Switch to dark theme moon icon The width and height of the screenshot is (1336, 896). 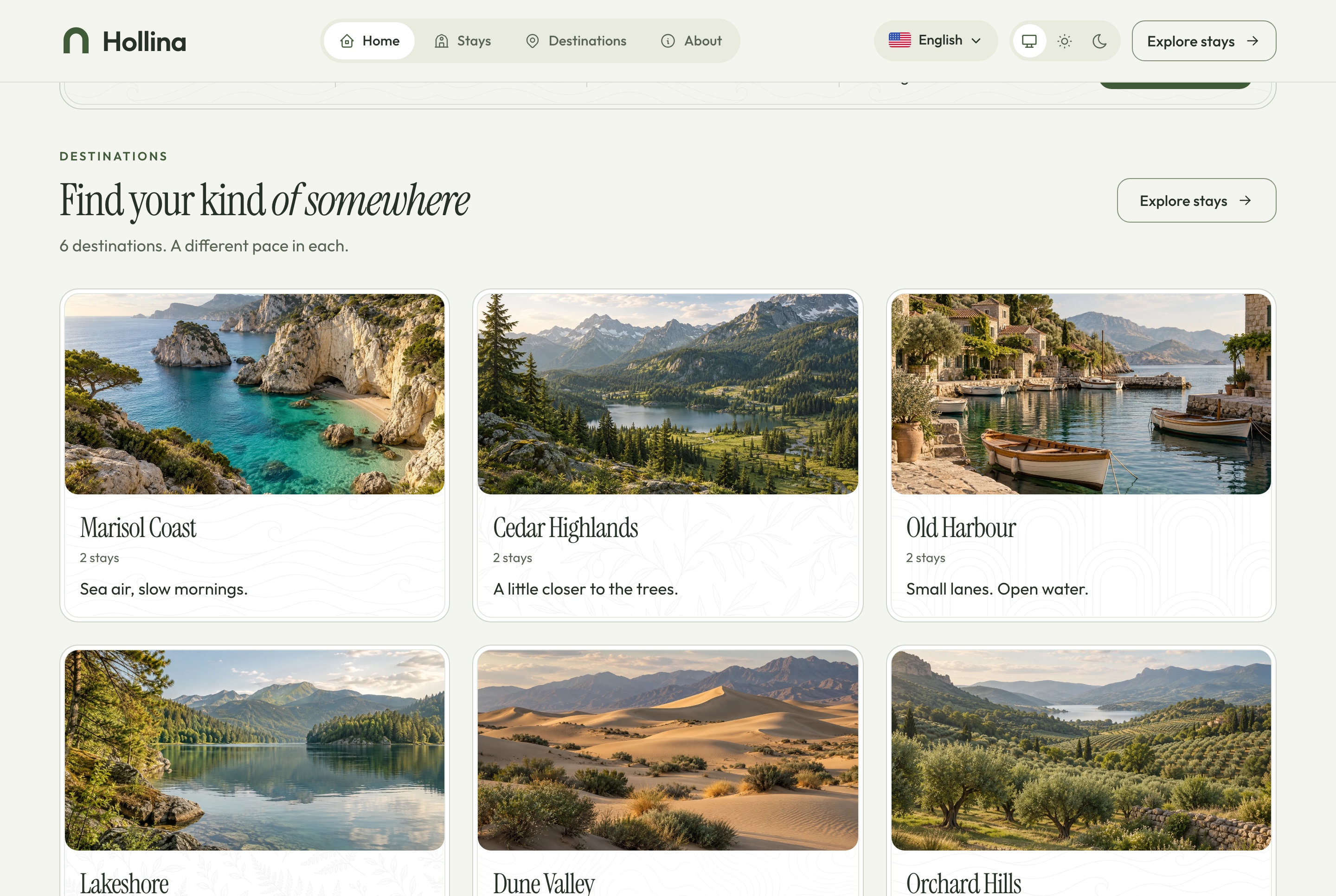click(x=1099, y=41)
